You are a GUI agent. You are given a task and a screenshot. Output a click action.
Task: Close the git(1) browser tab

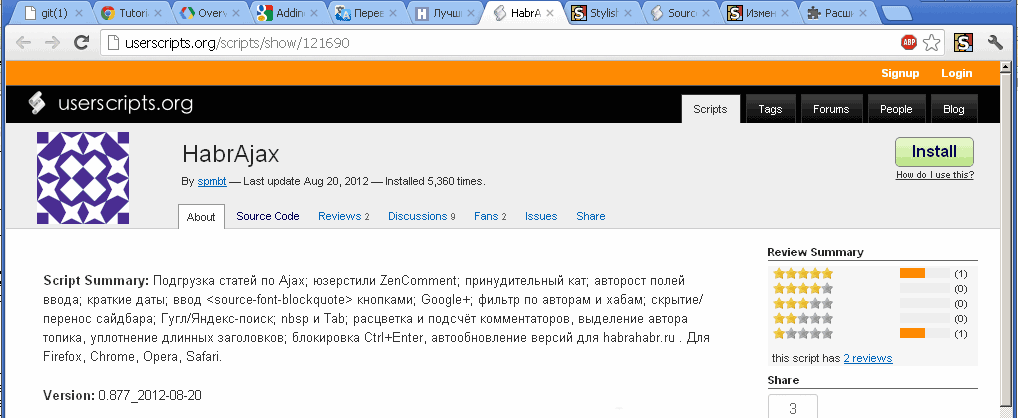[x=79, y=13]
